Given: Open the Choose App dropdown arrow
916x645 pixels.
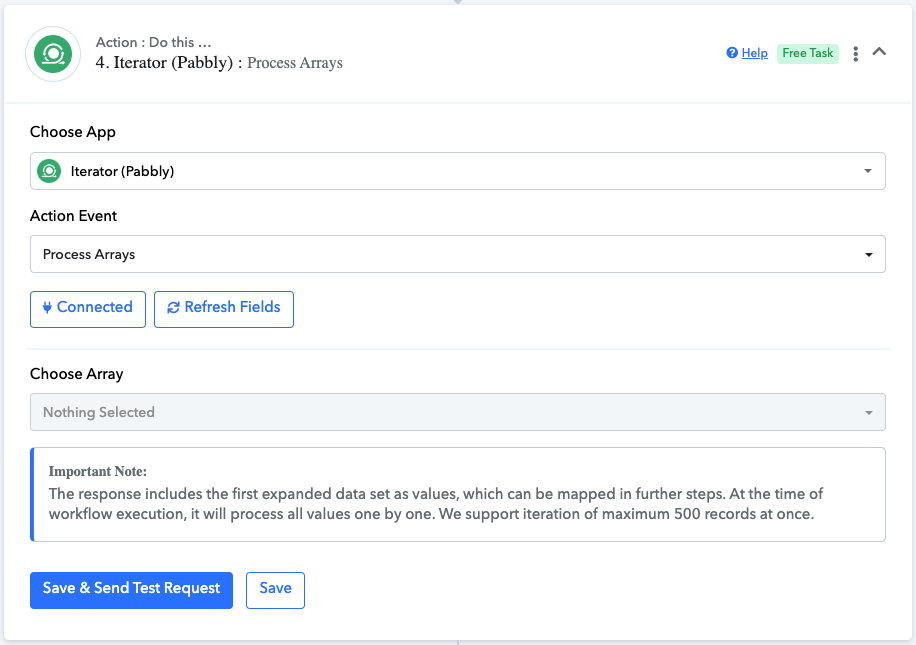Looking at the screenshot, I should pyautogui.click(x=868, y=171).
